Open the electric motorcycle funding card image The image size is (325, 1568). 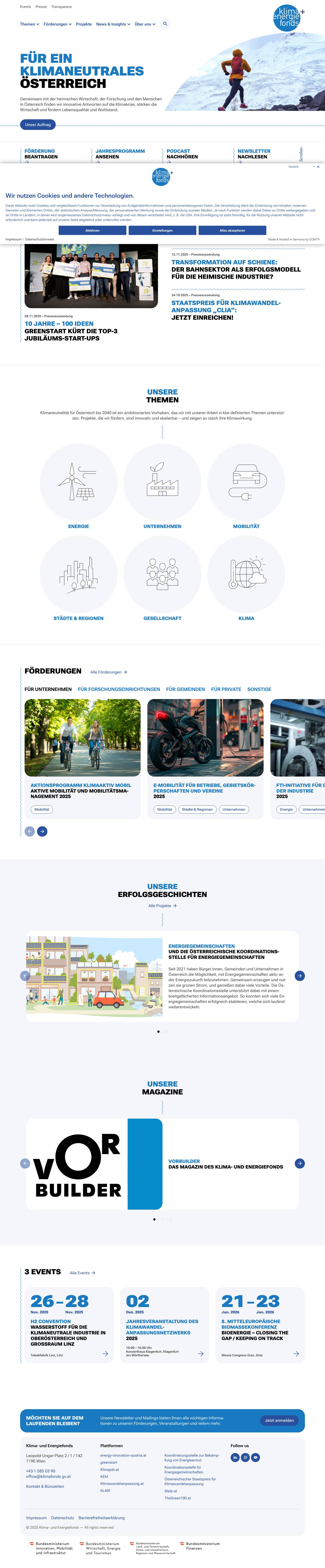(205, 738)
